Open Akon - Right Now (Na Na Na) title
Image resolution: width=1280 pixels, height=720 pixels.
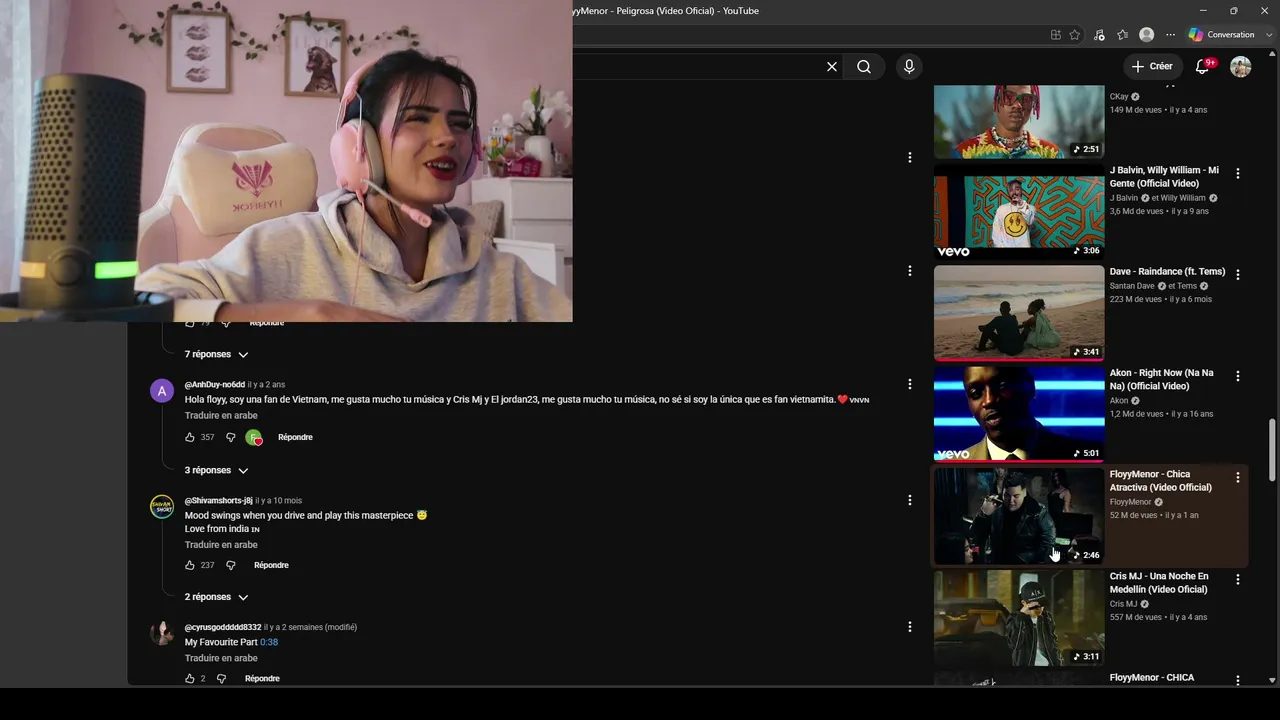coord(1161,380)
